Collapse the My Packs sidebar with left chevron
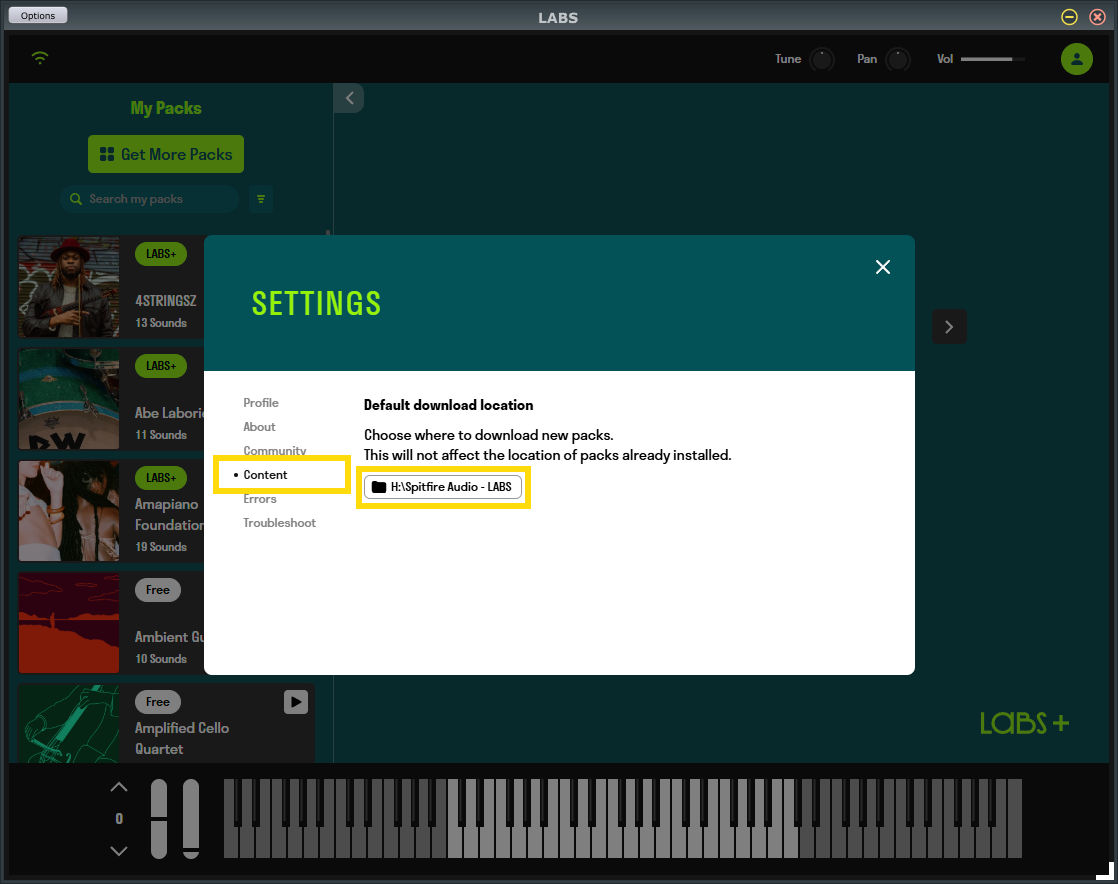1118x884 pixels. pos(349,98)
